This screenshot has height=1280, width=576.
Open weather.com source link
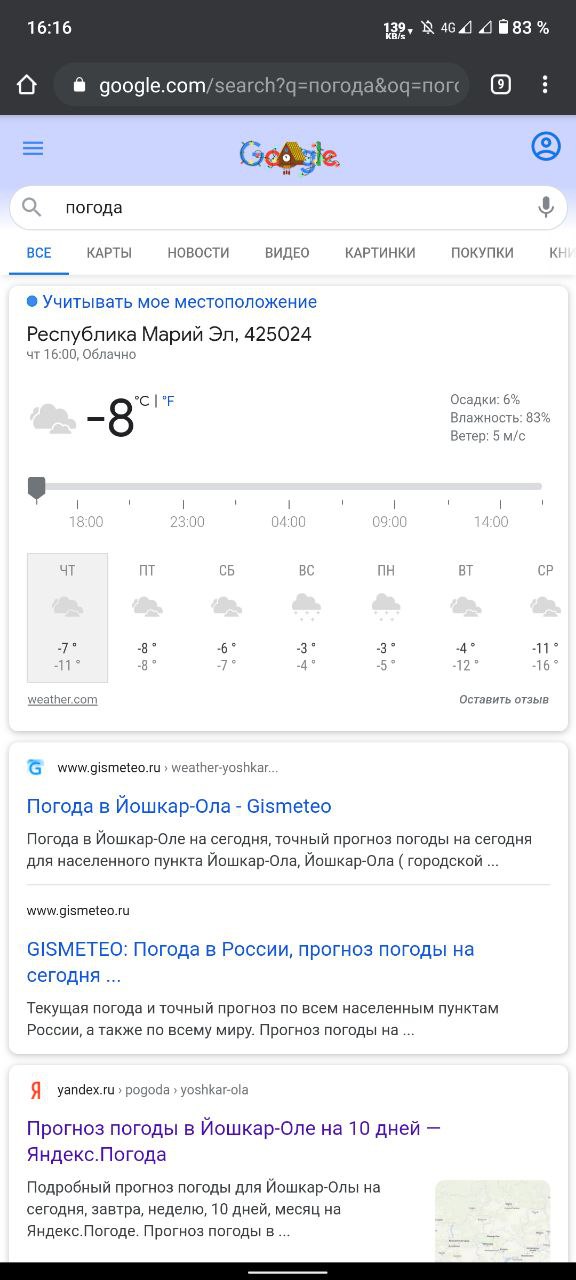pyautogui.click(x=62, y=700)
